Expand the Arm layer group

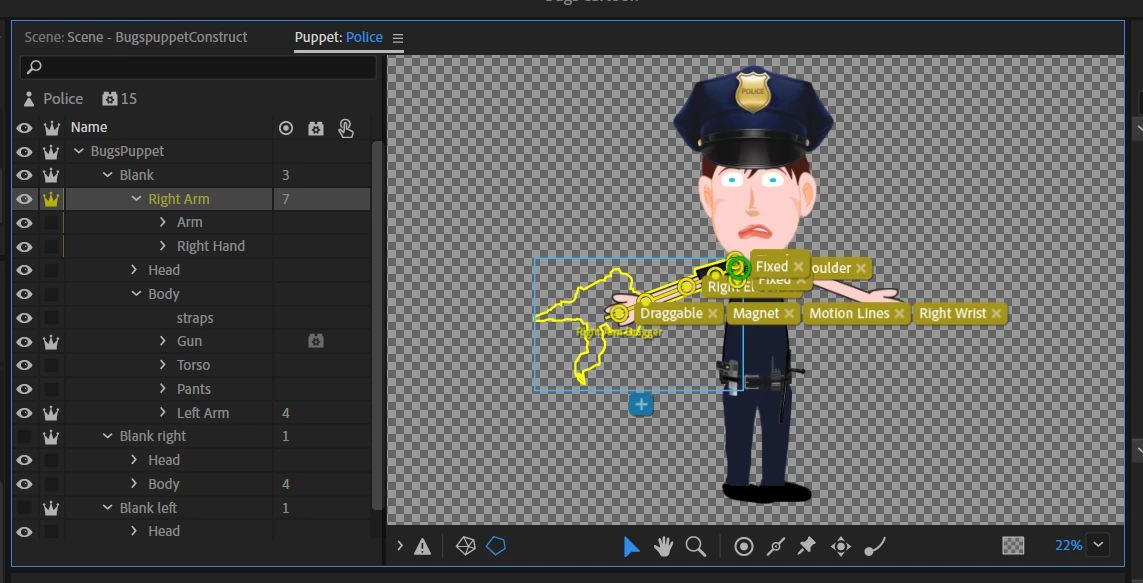(x=163, y=222)
